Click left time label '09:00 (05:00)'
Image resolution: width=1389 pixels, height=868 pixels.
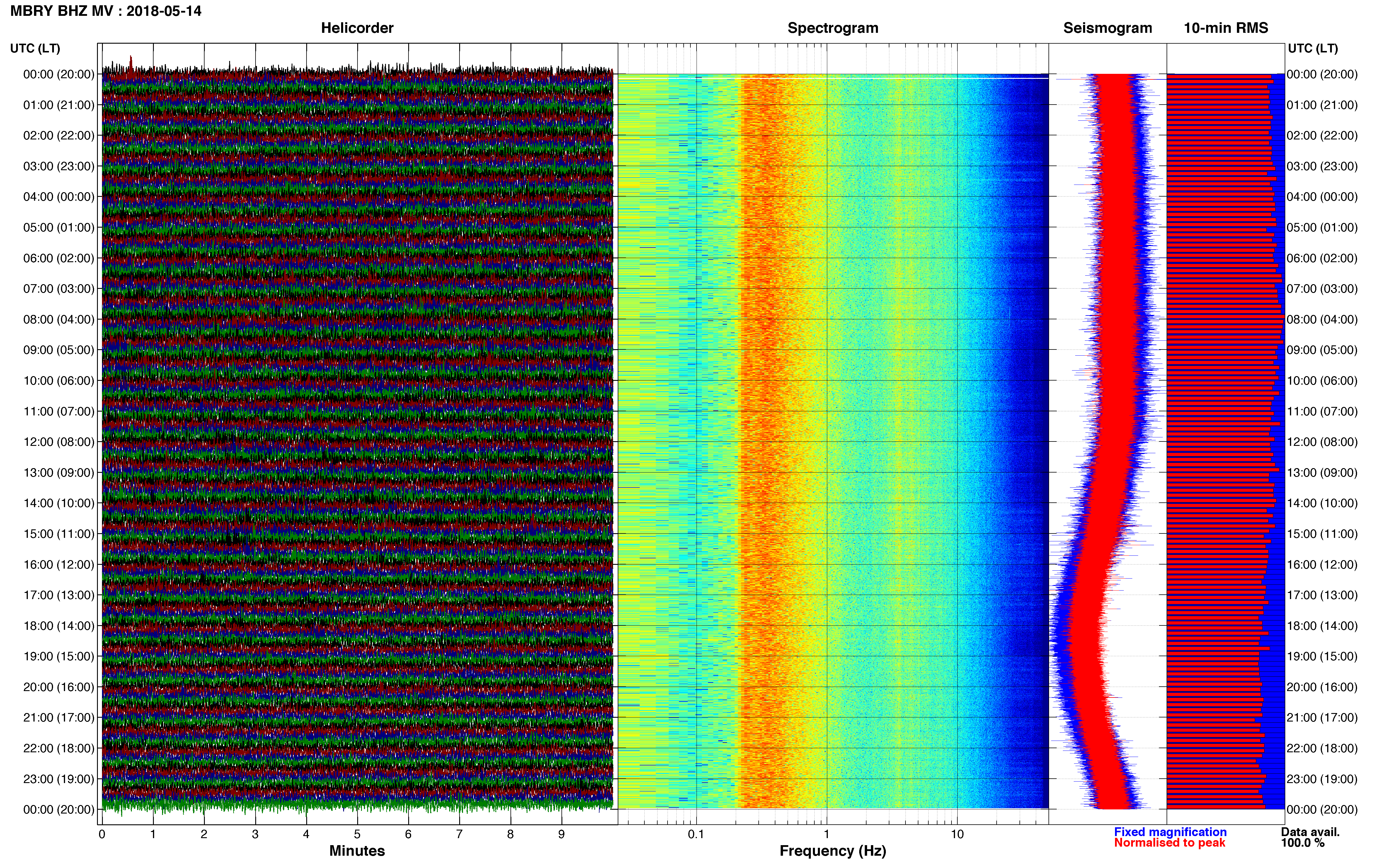pos(59,350)
